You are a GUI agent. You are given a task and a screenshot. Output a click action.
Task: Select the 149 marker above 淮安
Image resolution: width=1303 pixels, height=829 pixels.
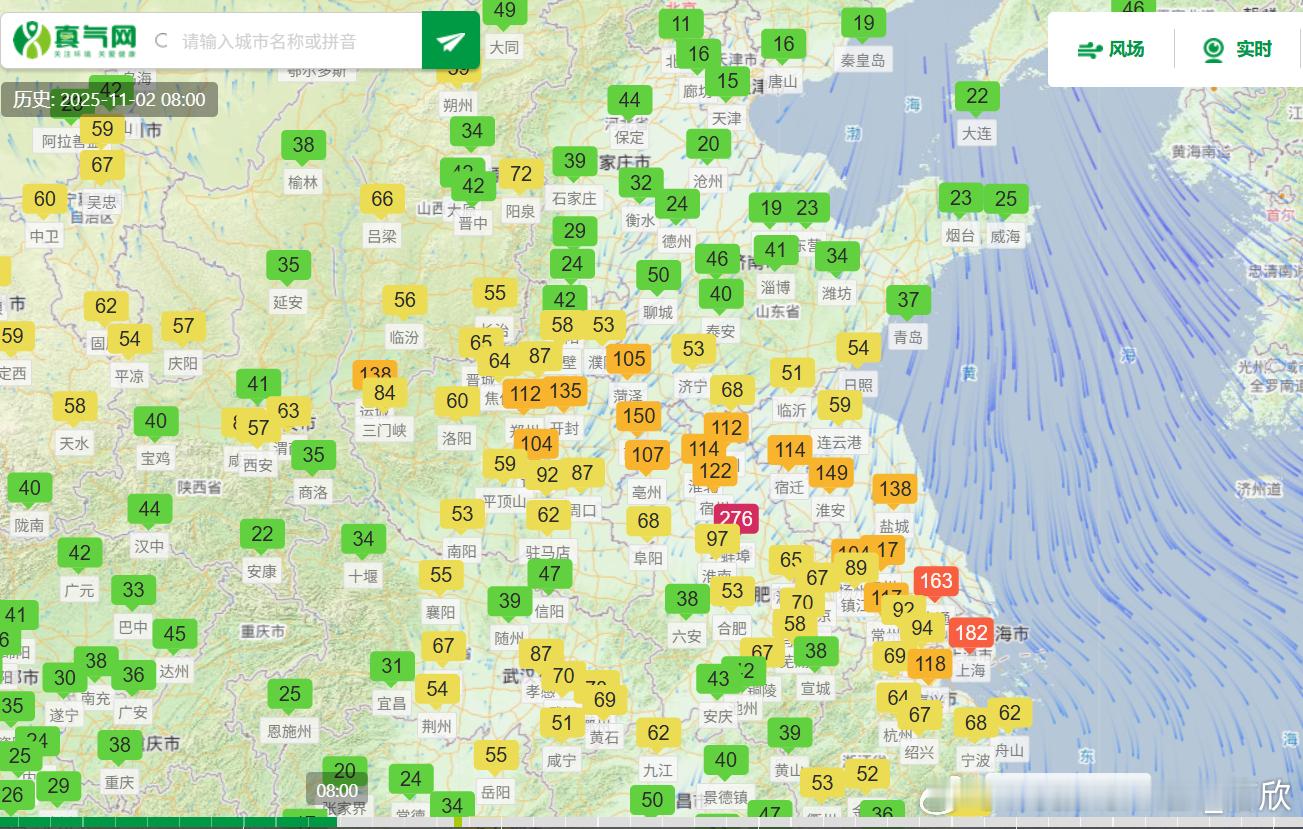(831, 473)
